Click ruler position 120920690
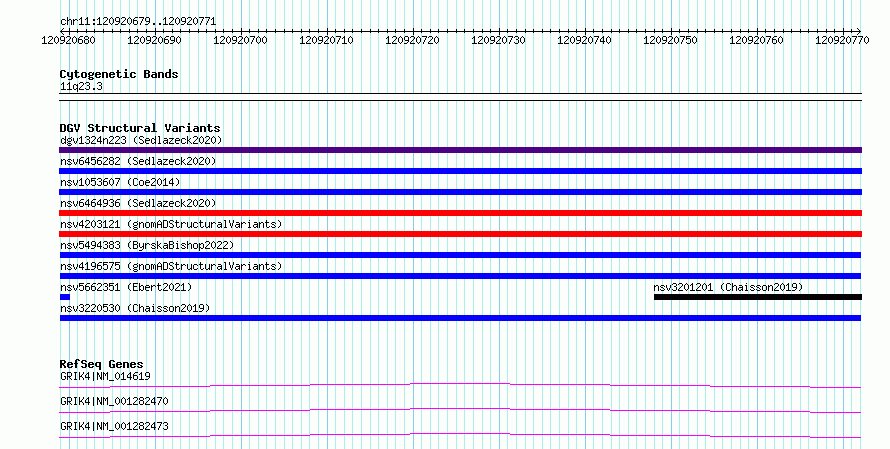The height and width of the screenshot is (449, 890). tap(154, 40)
